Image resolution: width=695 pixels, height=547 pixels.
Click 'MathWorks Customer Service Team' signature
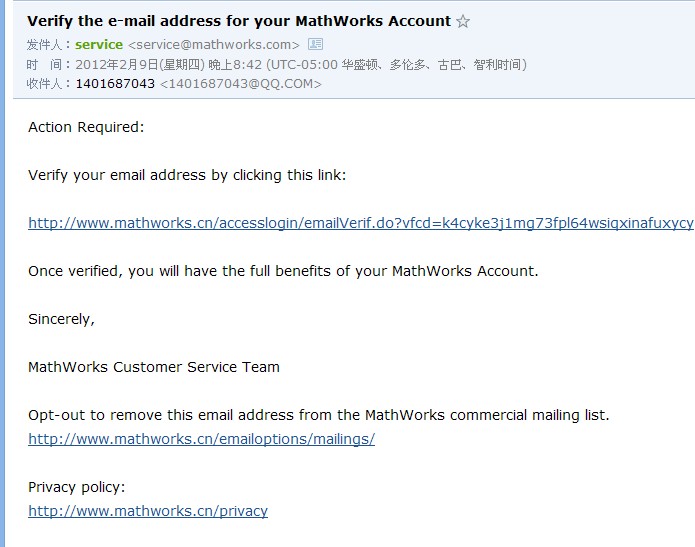coord(154,367)
